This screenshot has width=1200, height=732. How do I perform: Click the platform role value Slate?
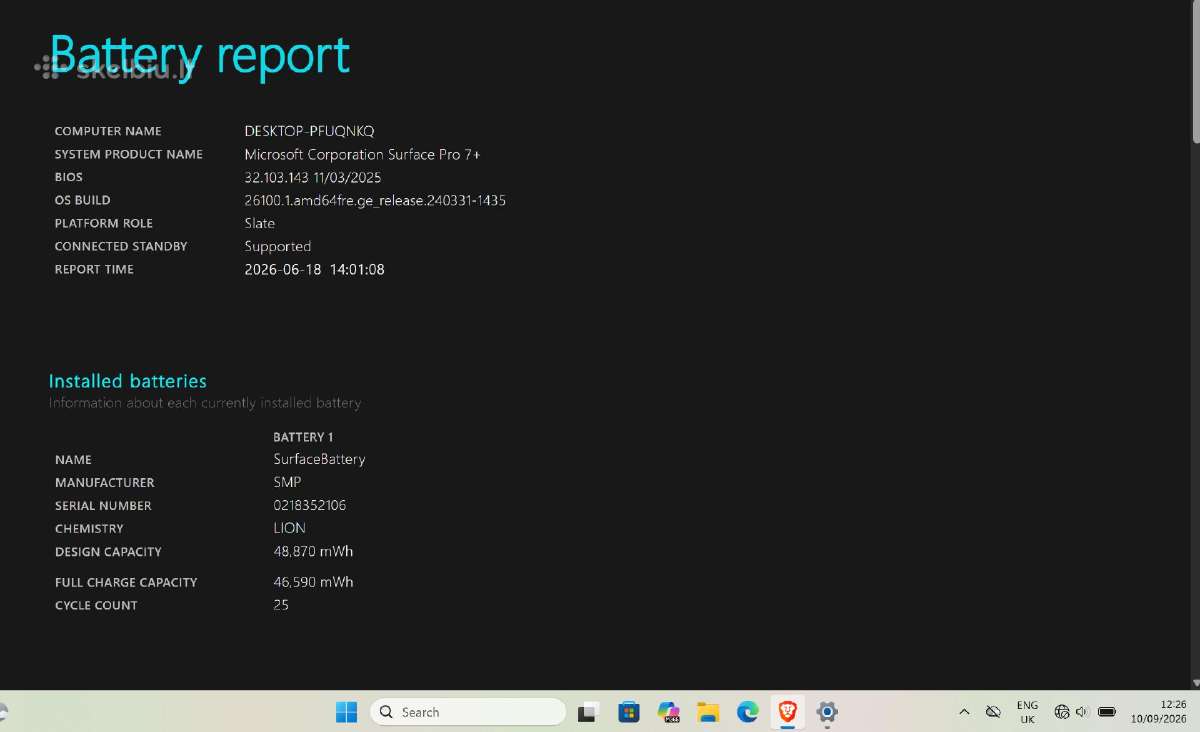[x=259, y=223]
